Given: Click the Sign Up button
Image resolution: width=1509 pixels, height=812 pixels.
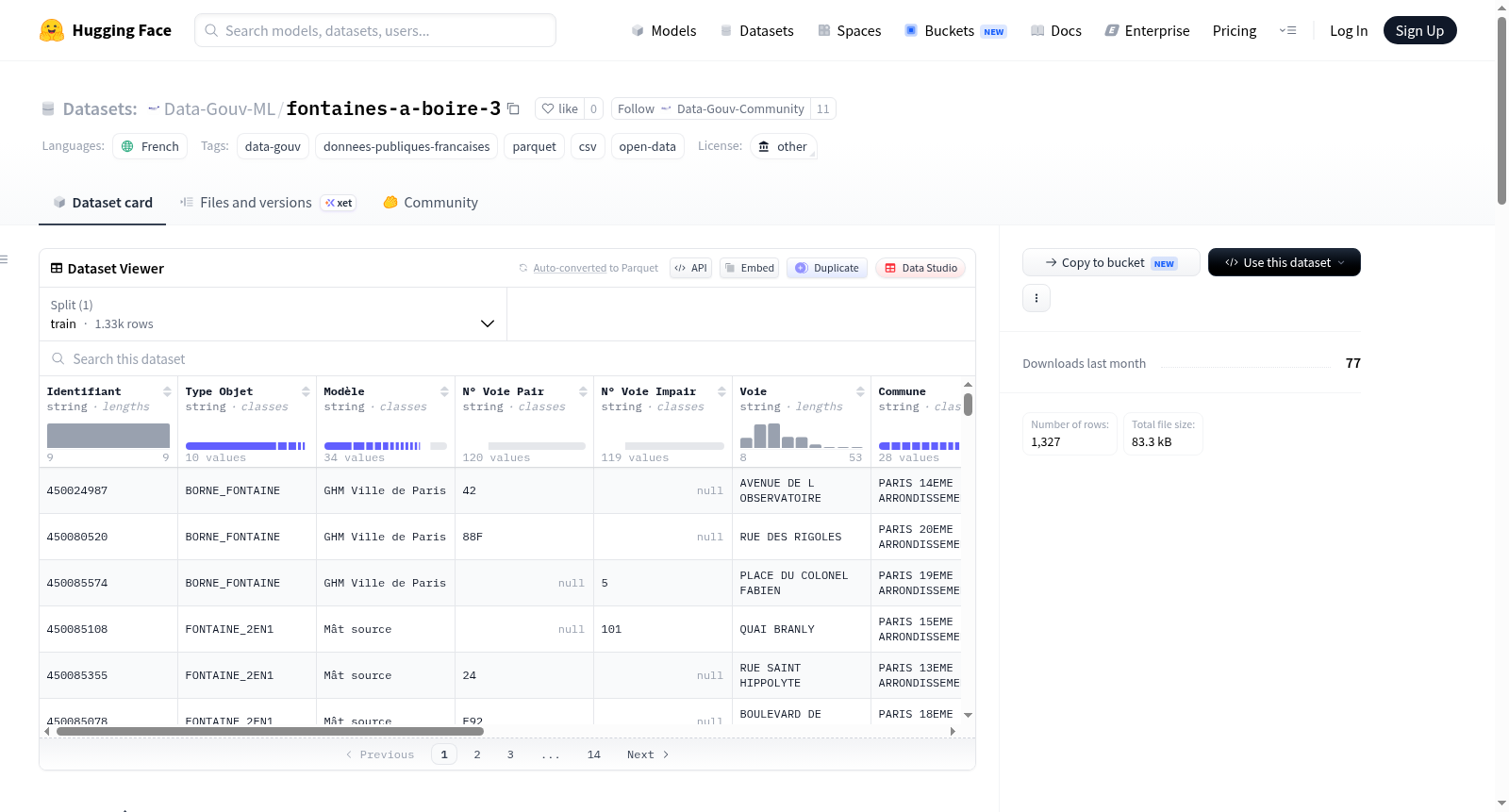Looking at the screenshot, I should (x=1419, y=30).
